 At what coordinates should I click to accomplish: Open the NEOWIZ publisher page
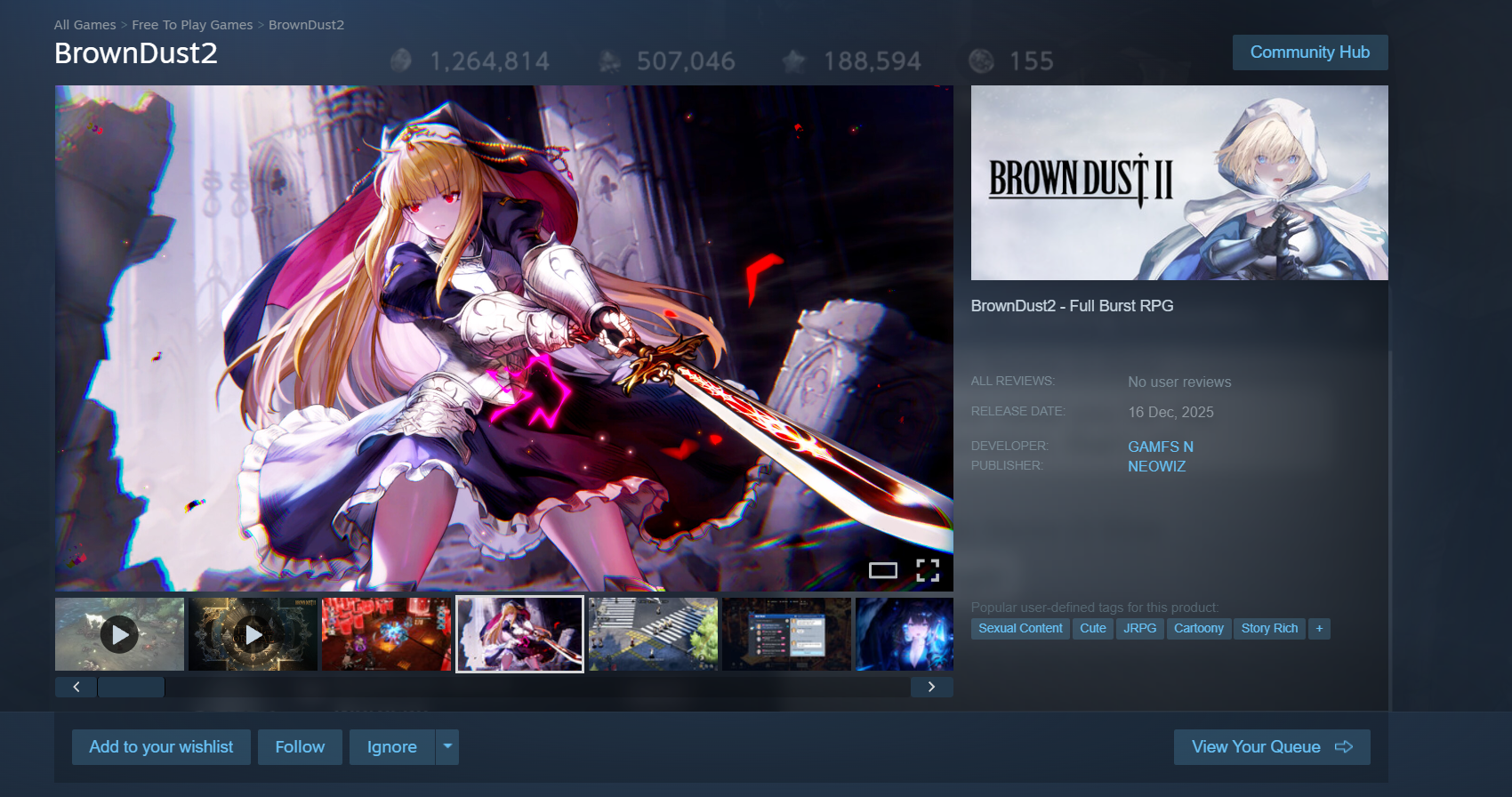tap(1156, 466)
